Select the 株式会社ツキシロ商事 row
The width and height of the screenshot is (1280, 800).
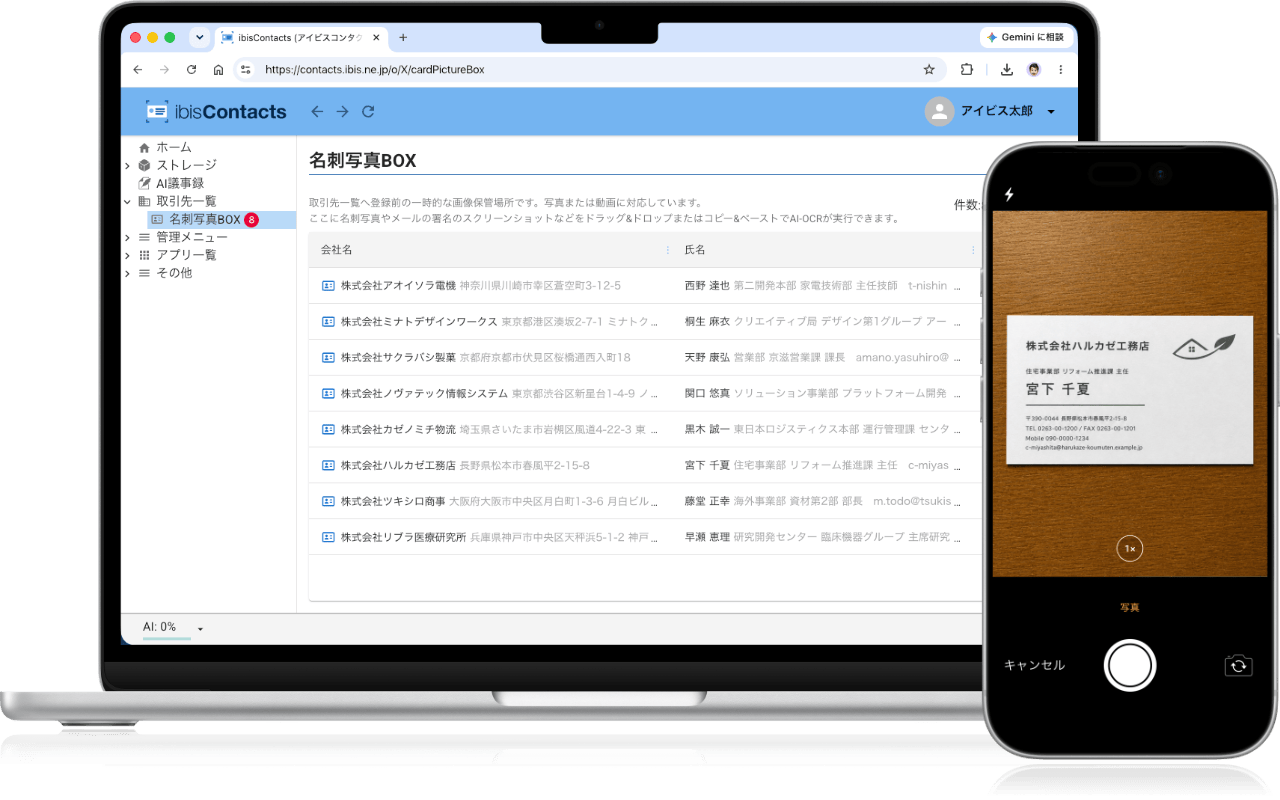[645, 501]
